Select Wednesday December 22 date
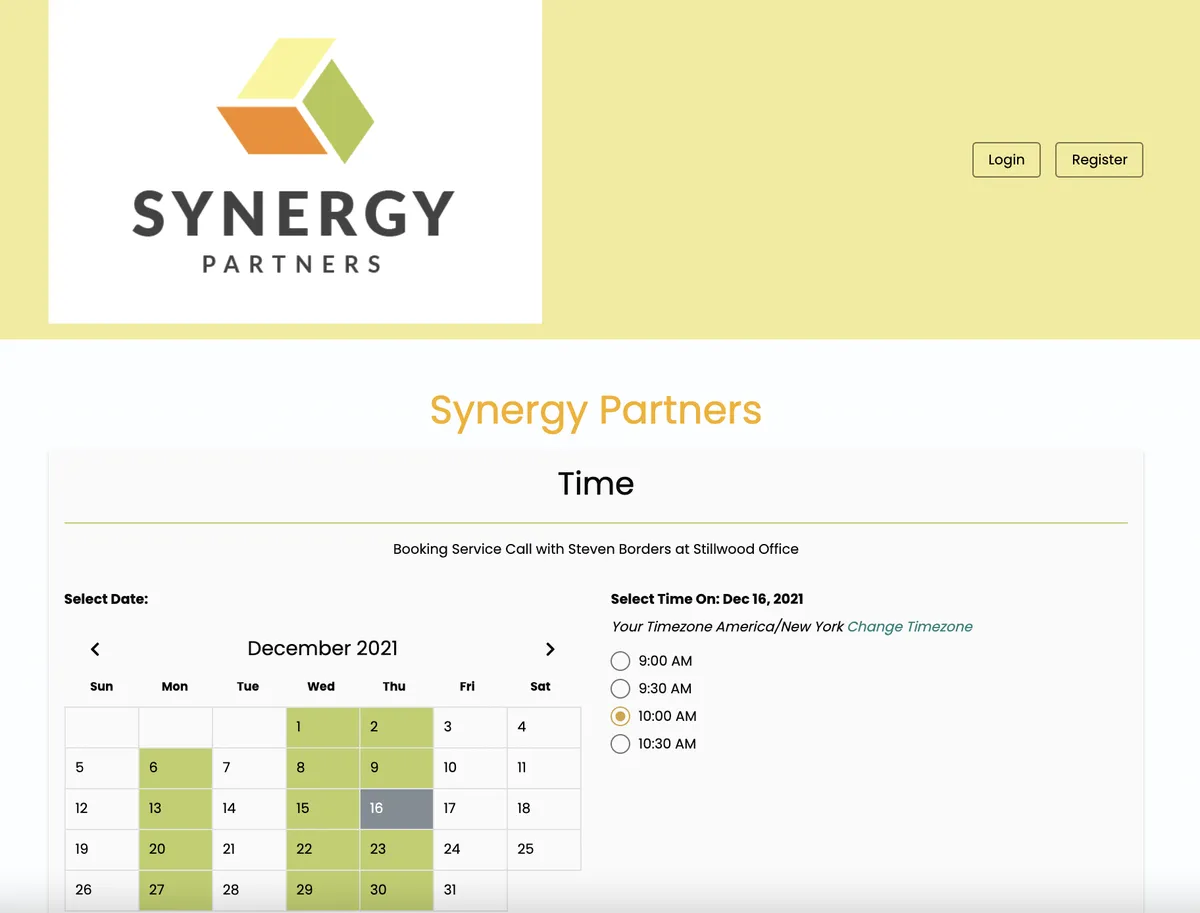Viewport: 1200px width, 913px height. [323, 850]
